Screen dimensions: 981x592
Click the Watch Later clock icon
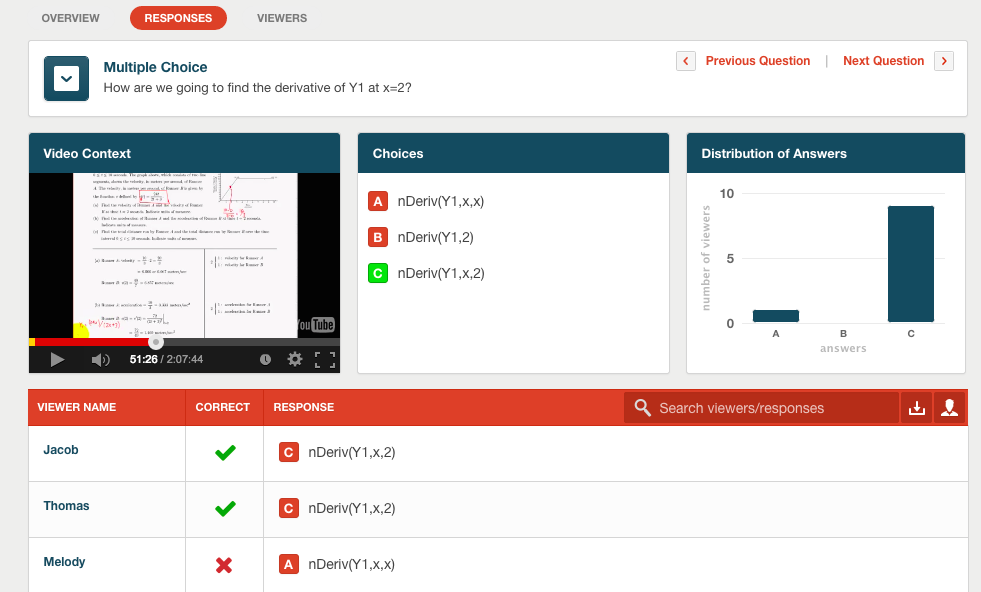tap(265, 359)
